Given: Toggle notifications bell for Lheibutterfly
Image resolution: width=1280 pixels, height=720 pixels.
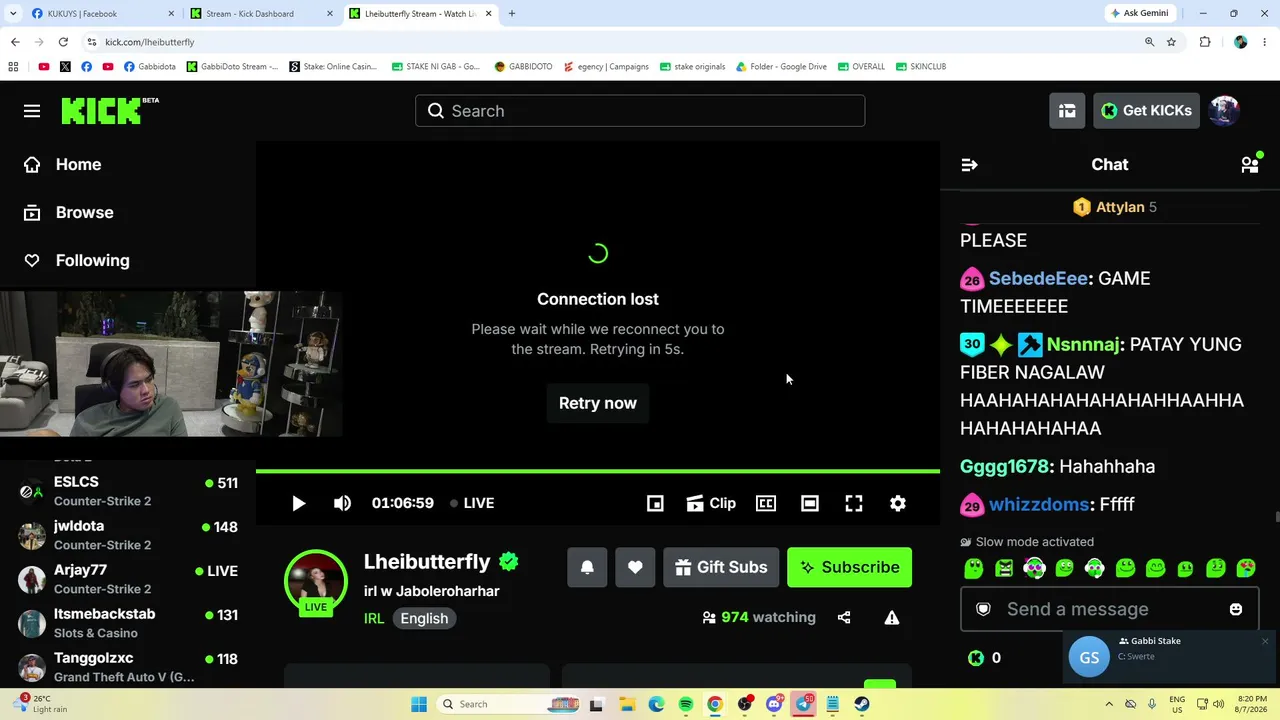Looking at the screenshot, I should (x=587, y=567).
